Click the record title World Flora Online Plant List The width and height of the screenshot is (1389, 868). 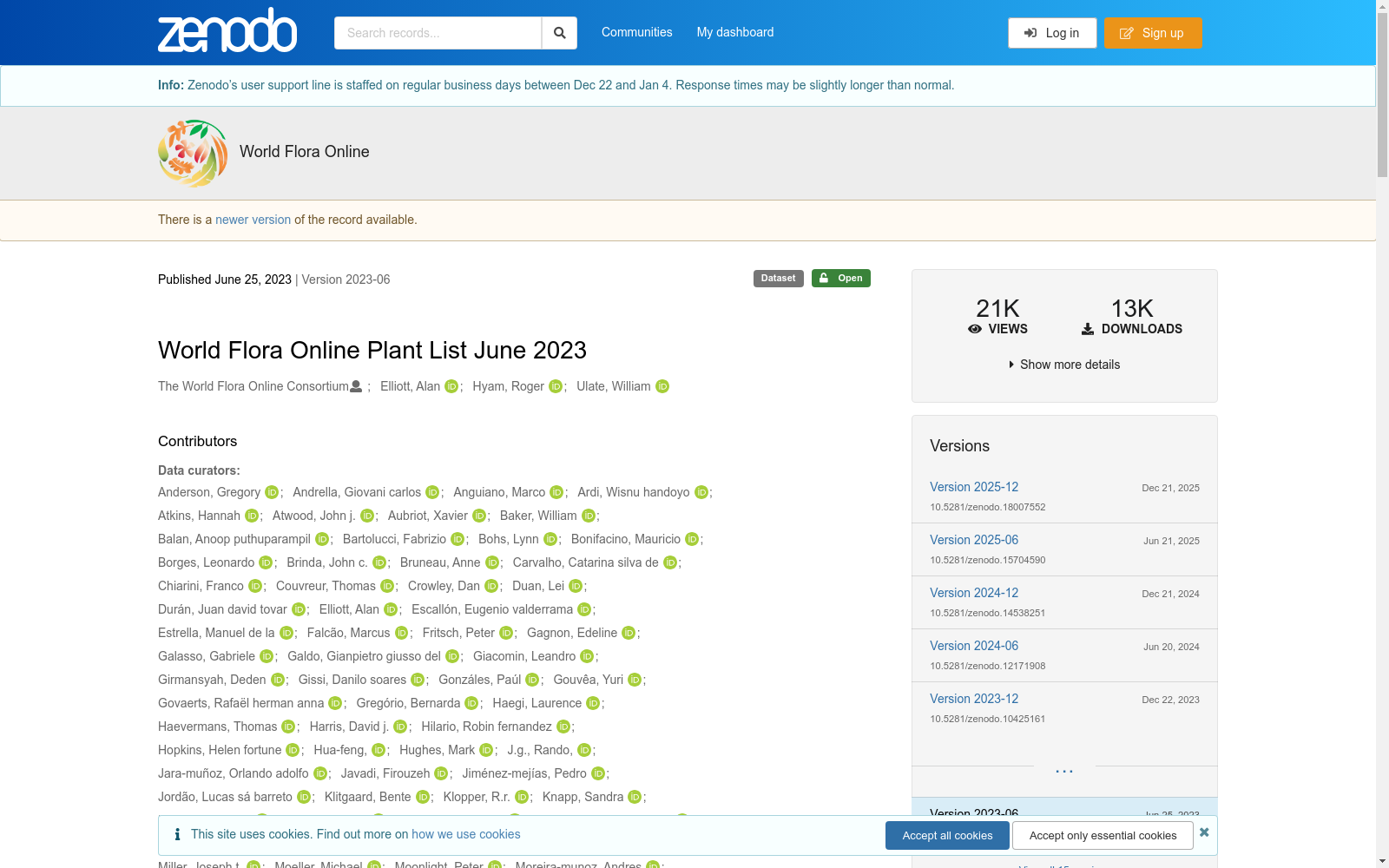(x=372, y=350)
